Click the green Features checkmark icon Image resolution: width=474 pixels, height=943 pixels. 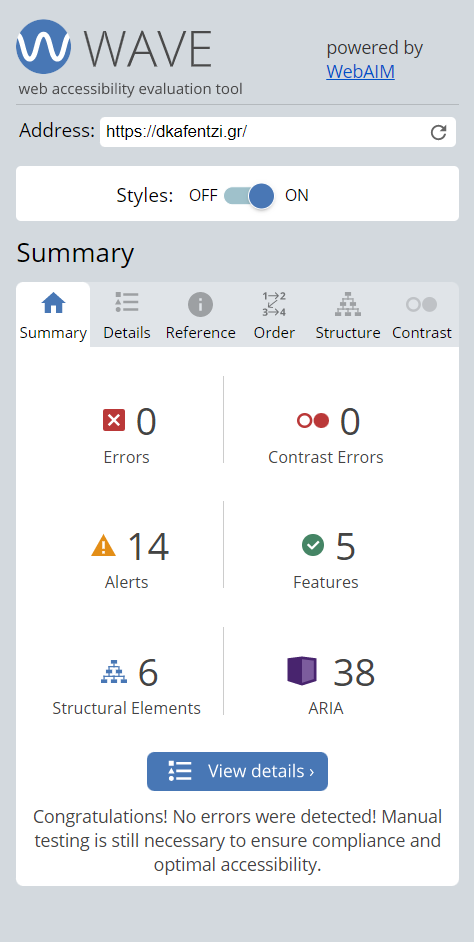click(313, 545)
